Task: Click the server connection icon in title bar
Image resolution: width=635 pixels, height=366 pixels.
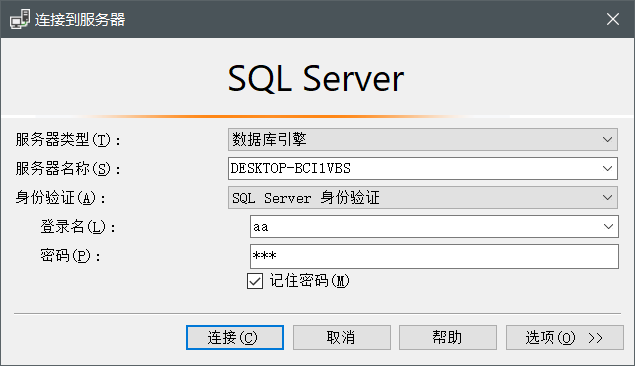Action: (x=20, y=19)
